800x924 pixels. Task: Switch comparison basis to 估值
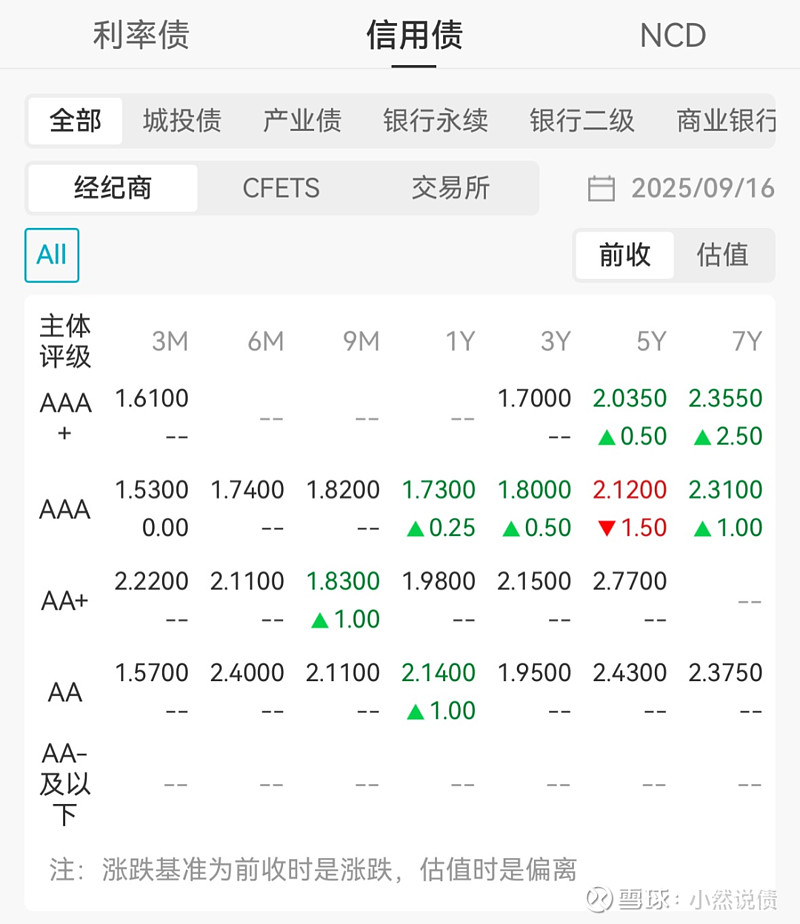pyautogui.click(x=723, y=255)
